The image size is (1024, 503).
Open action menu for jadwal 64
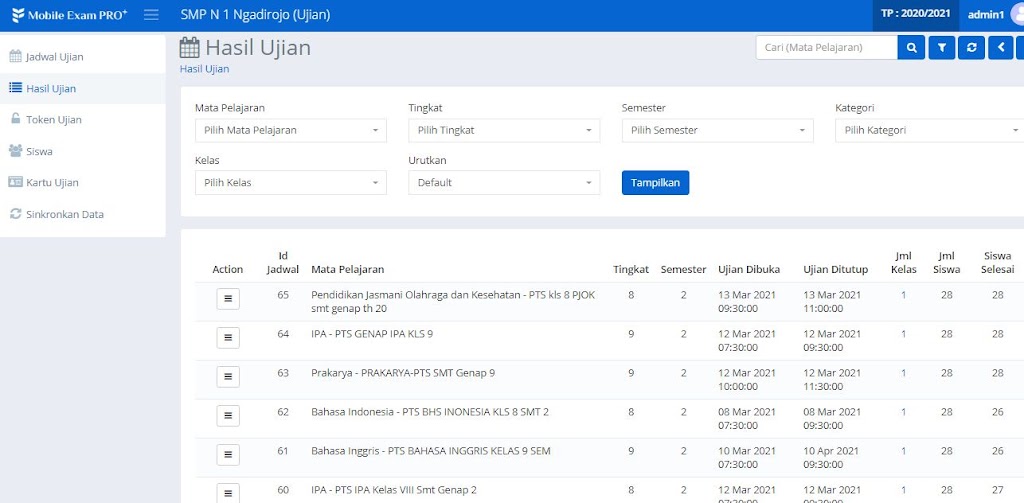tap(228, 337)
